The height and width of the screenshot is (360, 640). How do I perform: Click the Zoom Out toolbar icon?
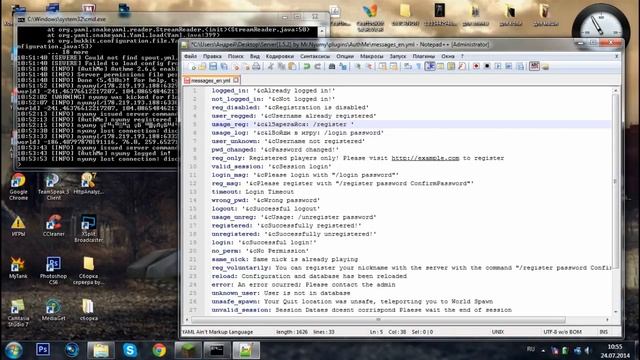[x=369, y=66]
